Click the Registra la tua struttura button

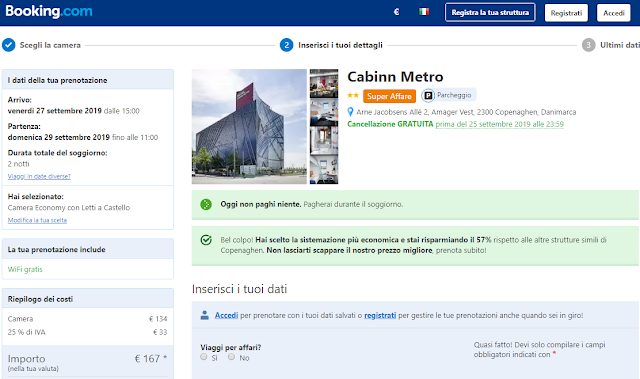click(x=490, y=13)
